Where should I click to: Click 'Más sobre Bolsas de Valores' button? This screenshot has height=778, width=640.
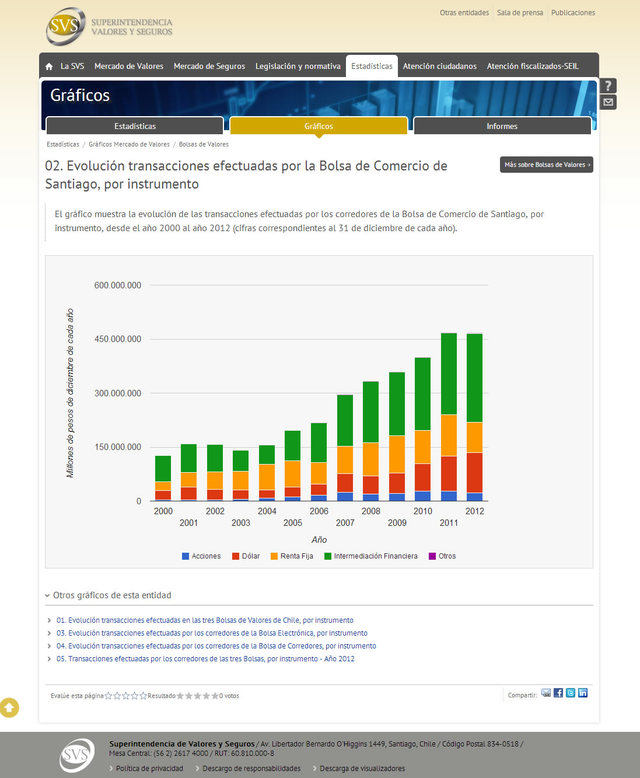[546, 165]
